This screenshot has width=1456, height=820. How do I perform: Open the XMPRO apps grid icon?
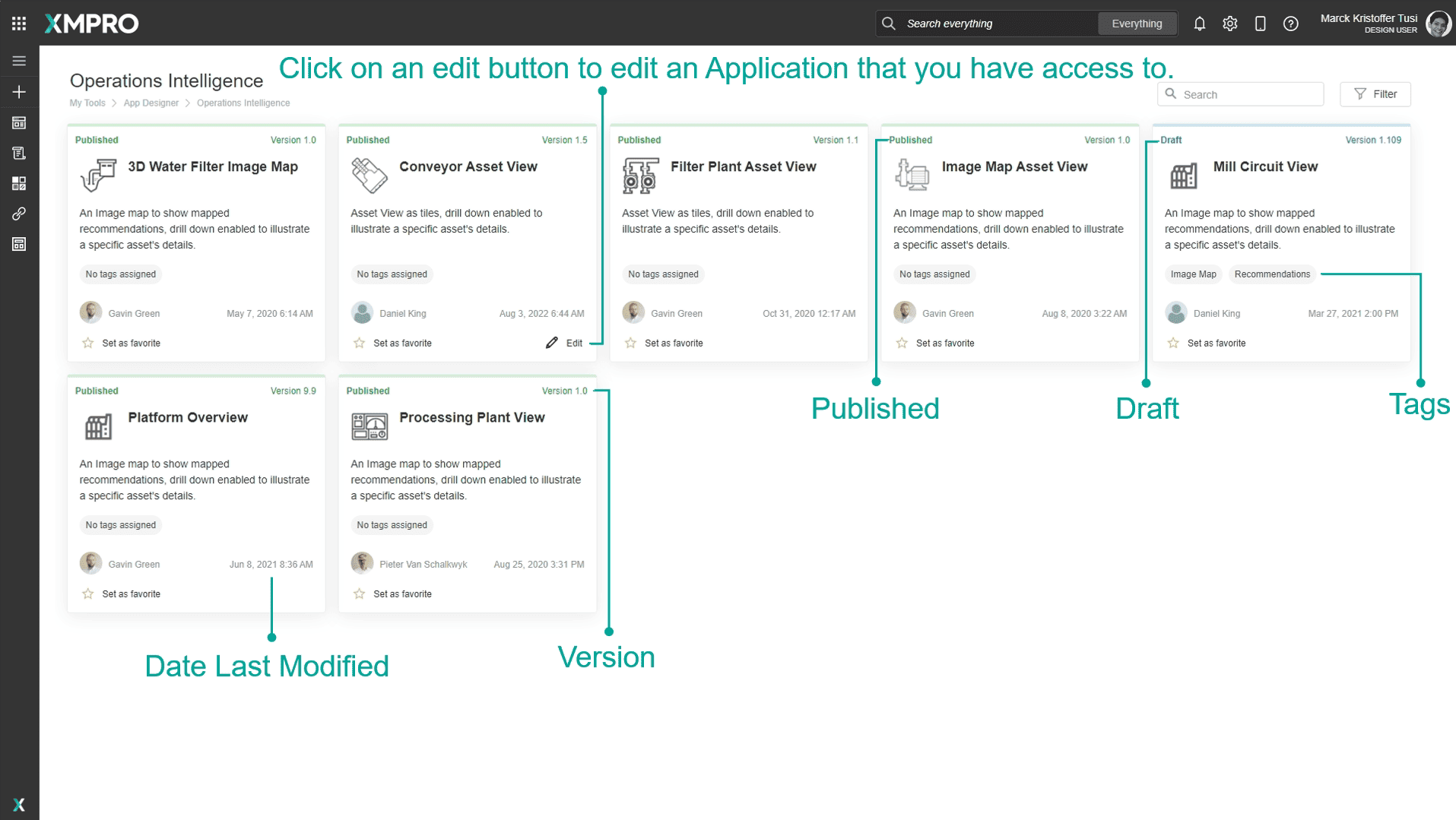[18, 23]
